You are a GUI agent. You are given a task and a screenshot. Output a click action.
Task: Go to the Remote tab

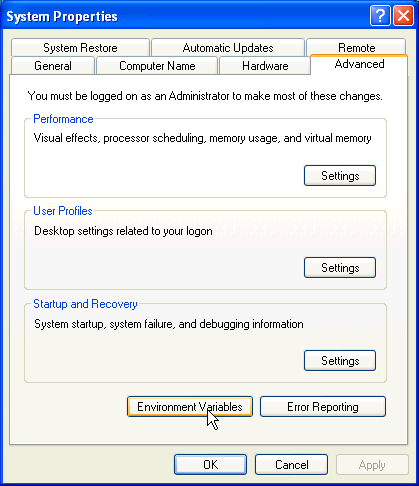tap(356, 47)
